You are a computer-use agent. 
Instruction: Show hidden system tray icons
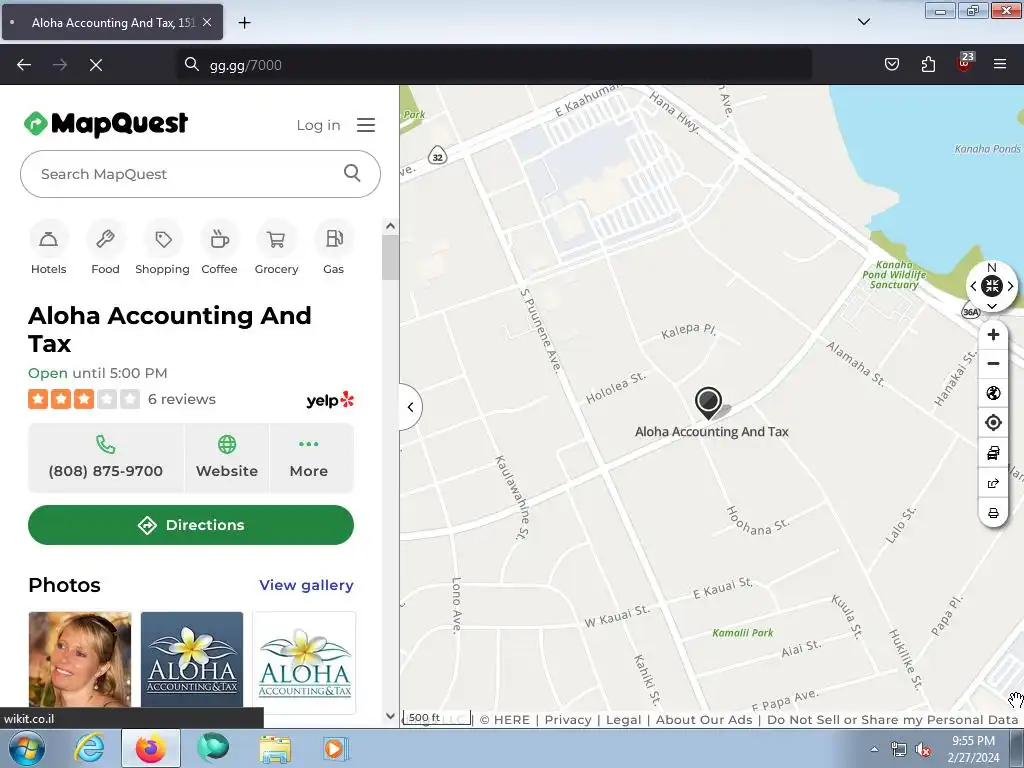[x=874, y=749]
